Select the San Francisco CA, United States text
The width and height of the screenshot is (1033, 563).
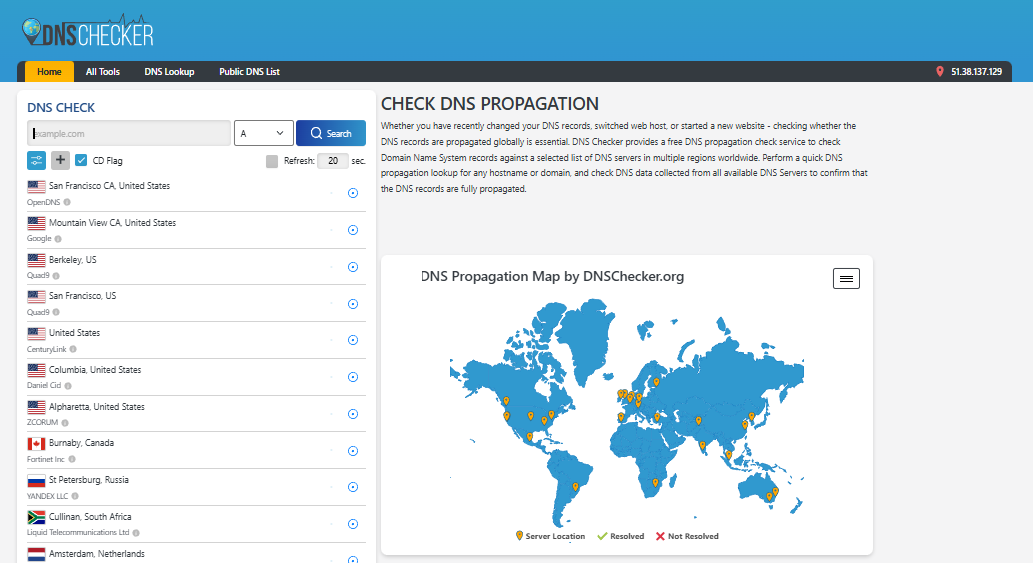click(109, 186)
